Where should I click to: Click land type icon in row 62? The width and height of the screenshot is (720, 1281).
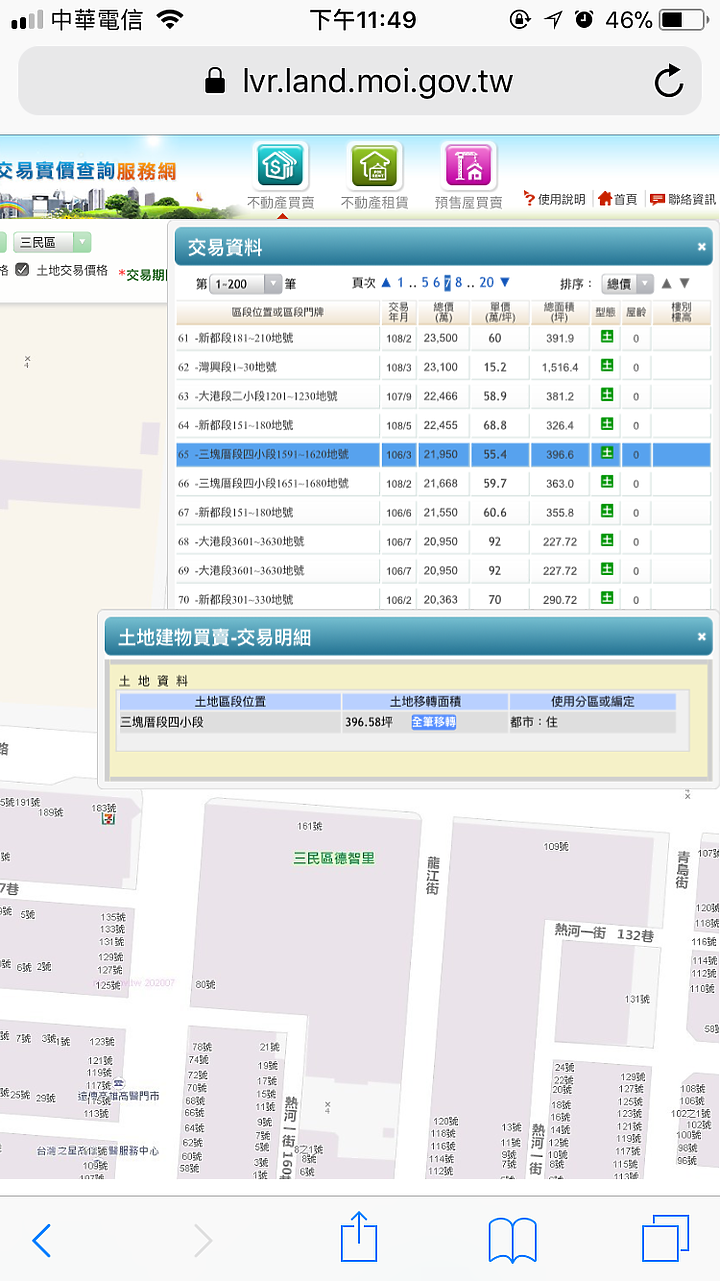[606, 366]
